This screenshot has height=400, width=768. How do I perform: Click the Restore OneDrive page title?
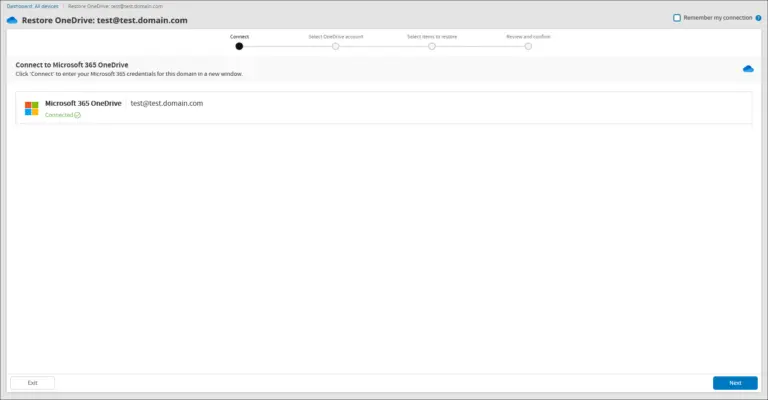(x=104, y=21)
